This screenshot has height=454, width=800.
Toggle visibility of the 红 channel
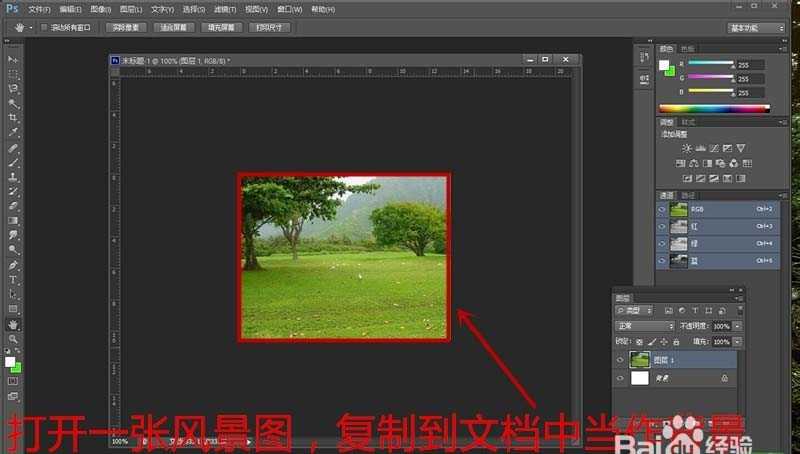tap(662, 227)
